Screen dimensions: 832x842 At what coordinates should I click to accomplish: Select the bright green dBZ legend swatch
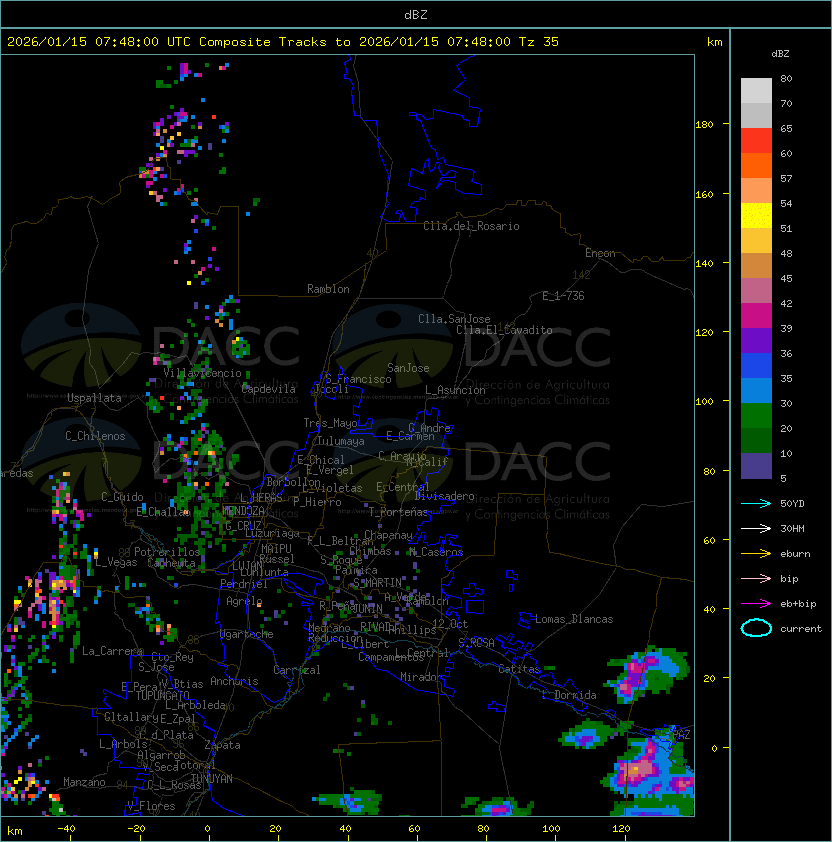pyautogui.click(x=756, y=415)
